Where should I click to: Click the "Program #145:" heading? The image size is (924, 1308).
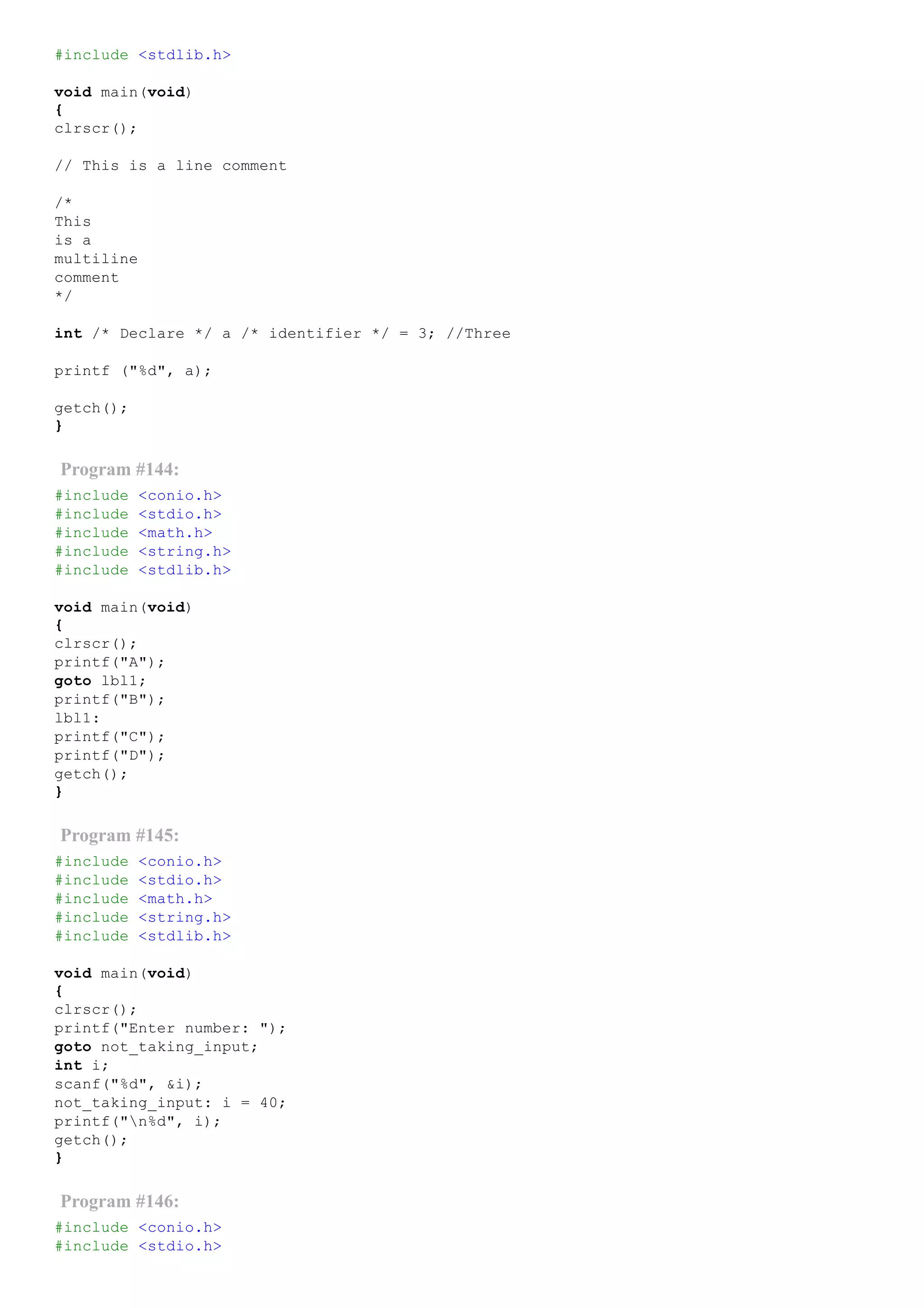tap(120, 835)
